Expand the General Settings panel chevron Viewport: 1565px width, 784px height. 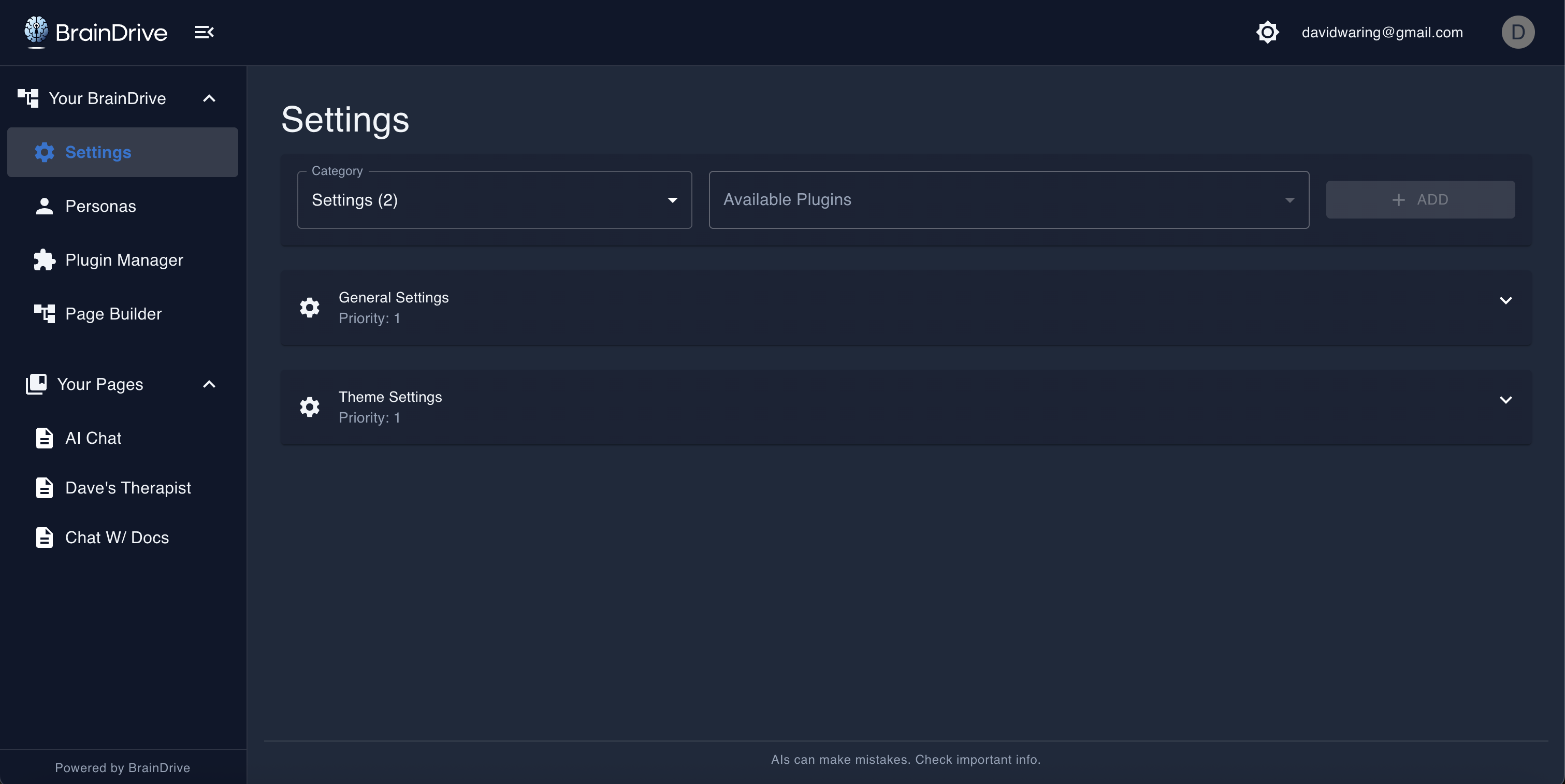1505,301
